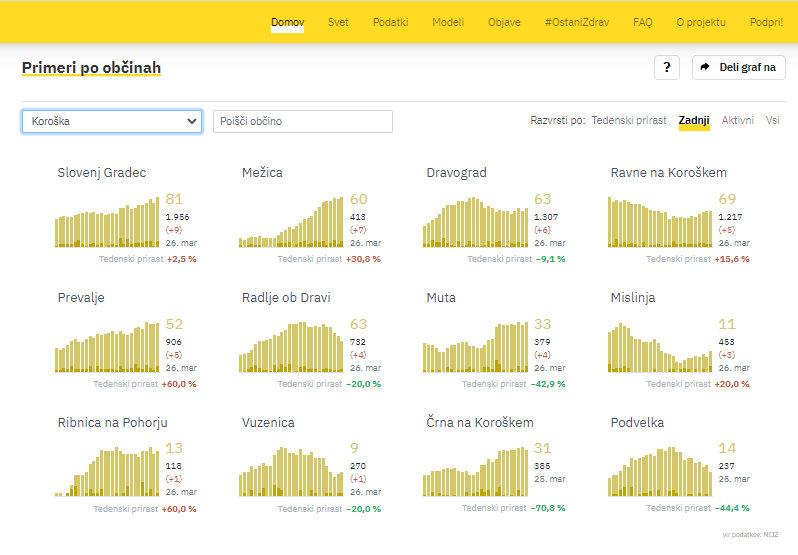Click the share arrow icon
This screenshot has height=555, width=798.
(x=705, y=67)
